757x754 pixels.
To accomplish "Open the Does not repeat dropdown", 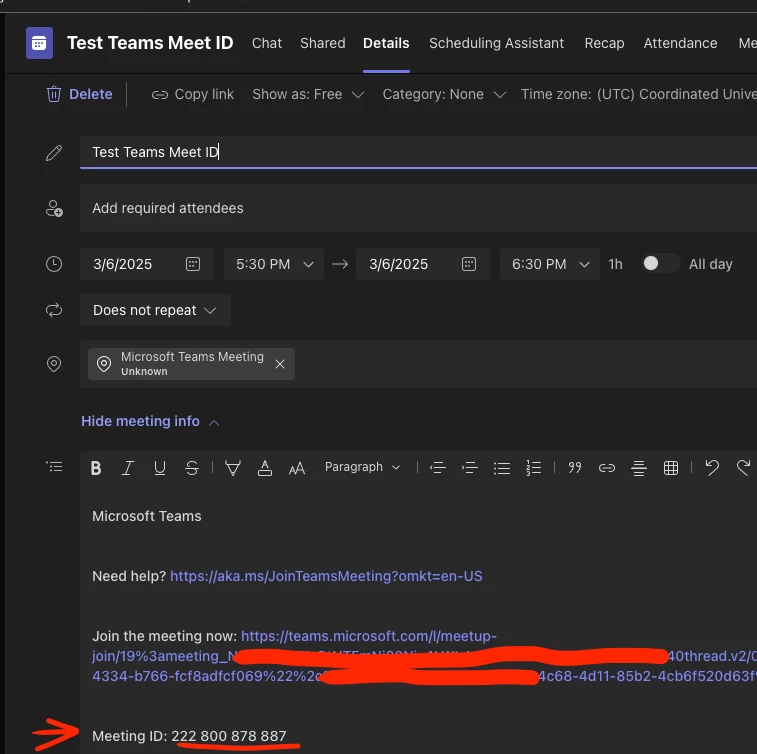I will click(x=155, y=310).
